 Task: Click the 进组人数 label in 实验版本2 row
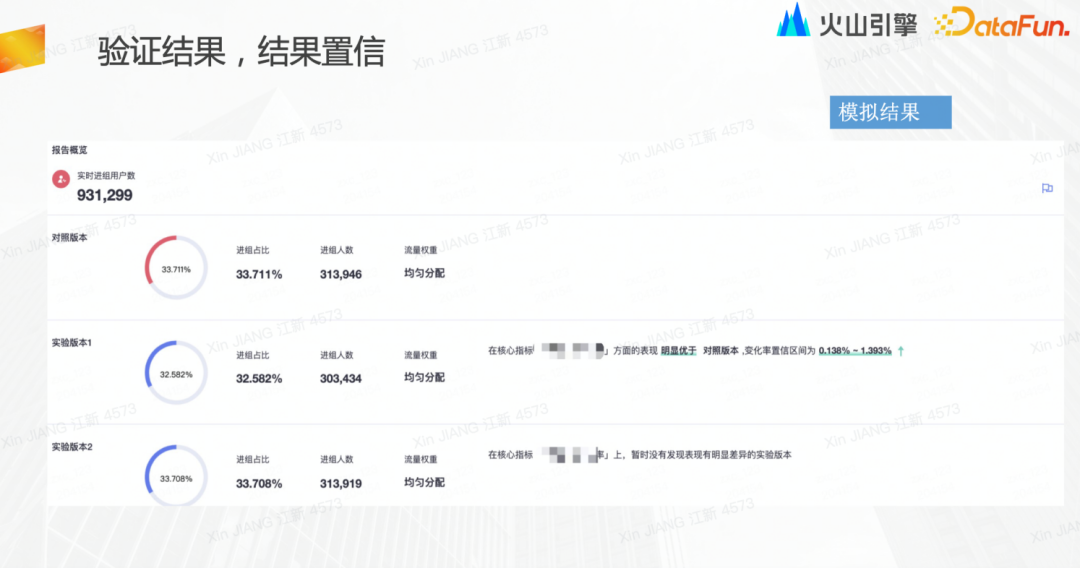[337, 459]
